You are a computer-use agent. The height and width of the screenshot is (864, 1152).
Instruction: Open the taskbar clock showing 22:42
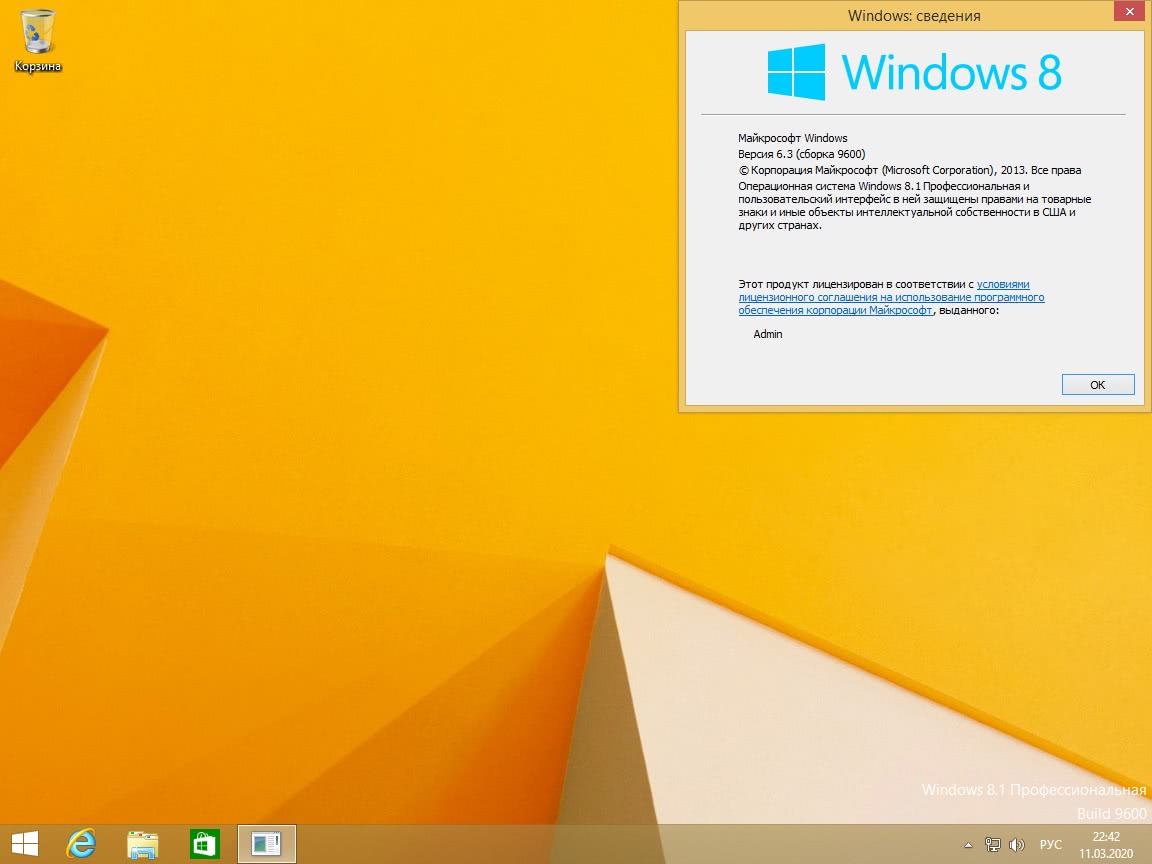[1105, 844]
